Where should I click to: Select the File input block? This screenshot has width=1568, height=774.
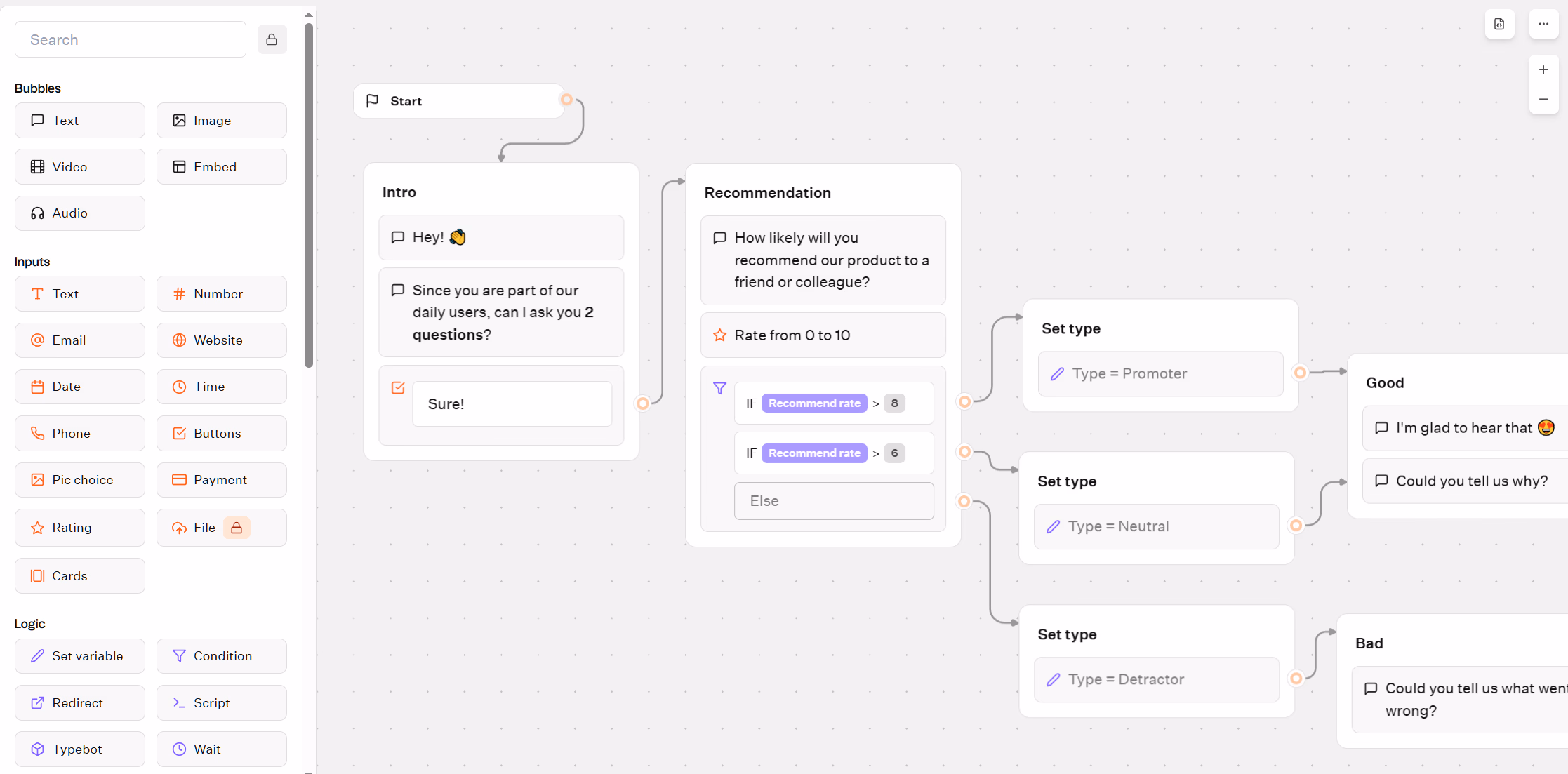point(222,528)
